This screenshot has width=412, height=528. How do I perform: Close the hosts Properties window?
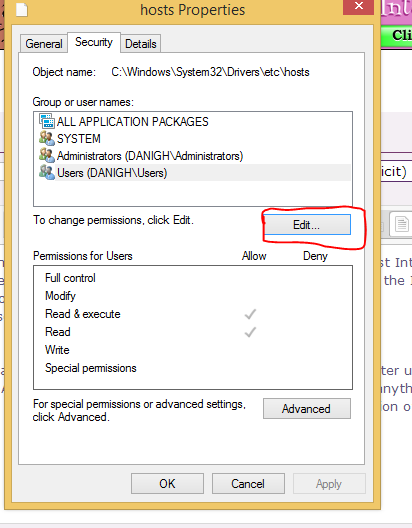[359, 6]
